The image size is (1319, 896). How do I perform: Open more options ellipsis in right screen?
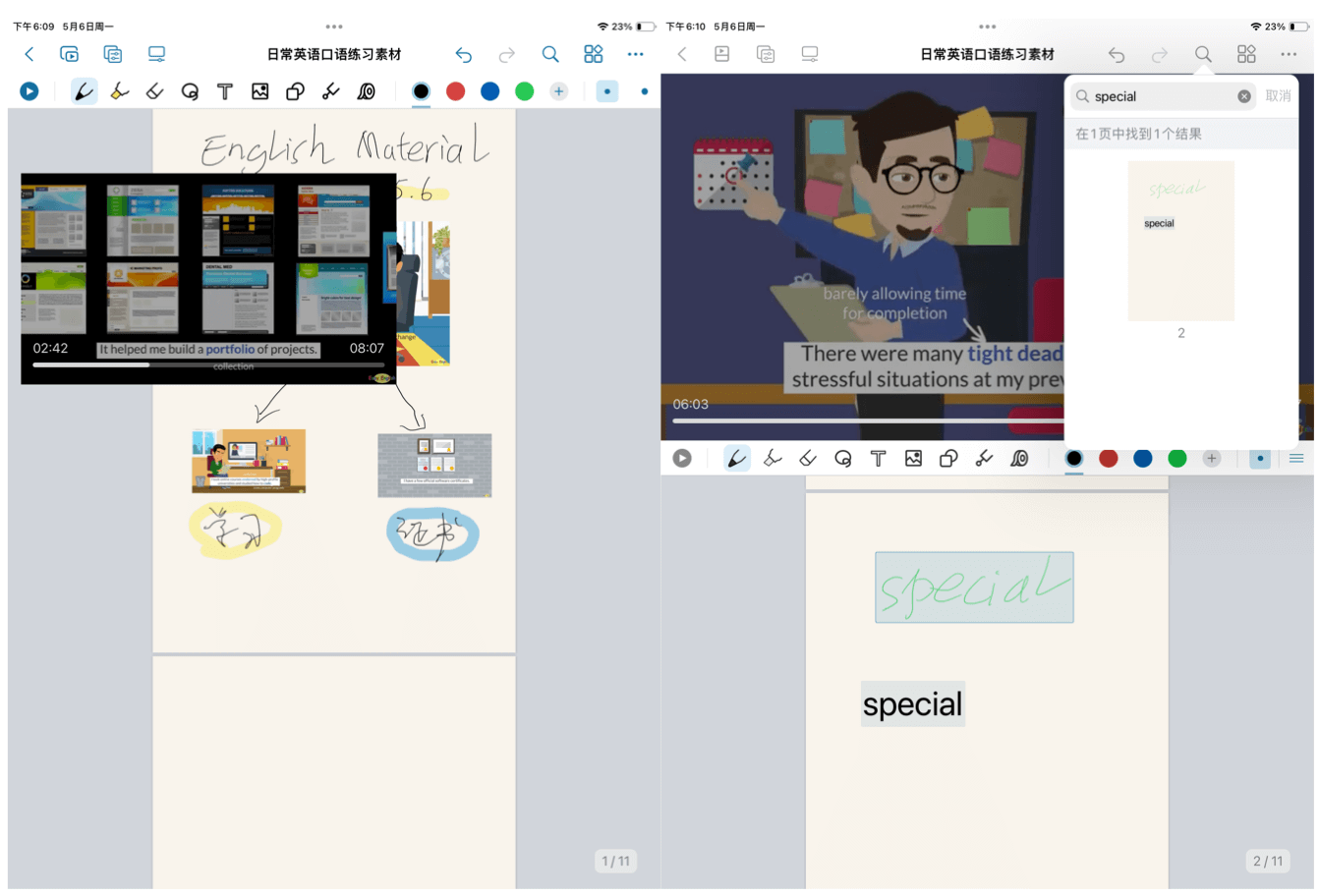pos(1289,54)
